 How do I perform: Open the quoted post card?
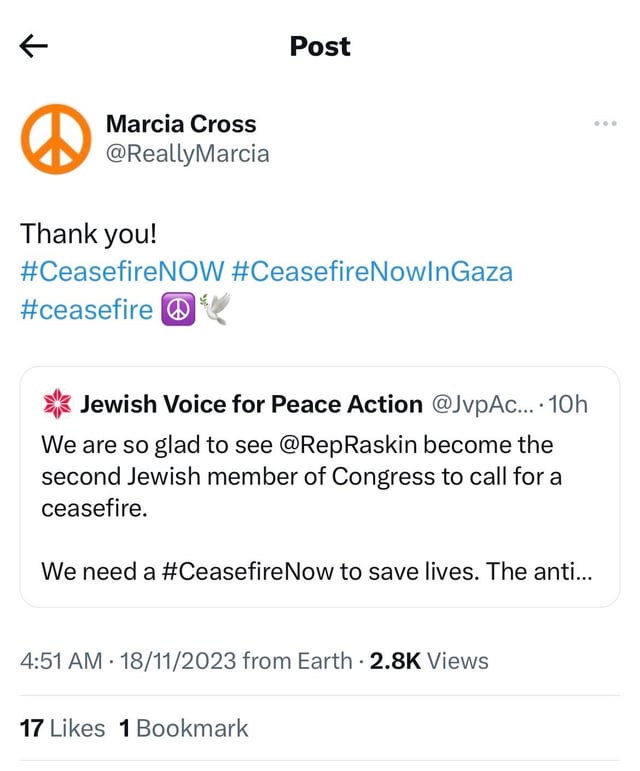[320, 520]
